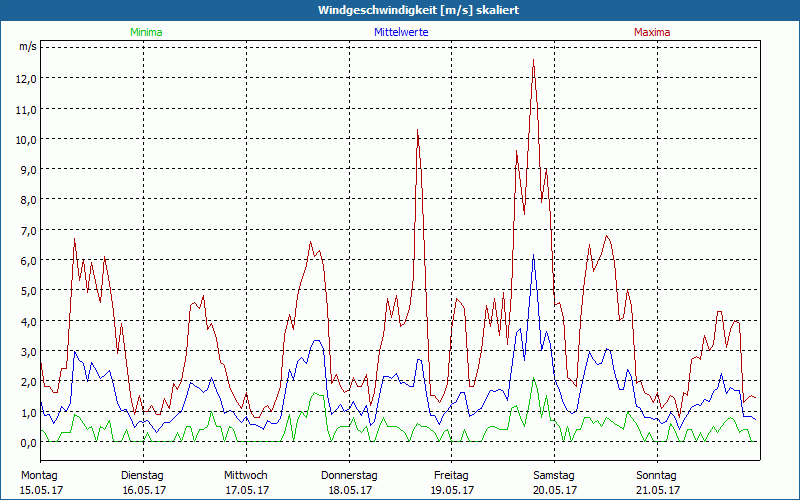The image size is (800, 500).
Task: Click the date '20.05.17'
Action: pos(555,491)
